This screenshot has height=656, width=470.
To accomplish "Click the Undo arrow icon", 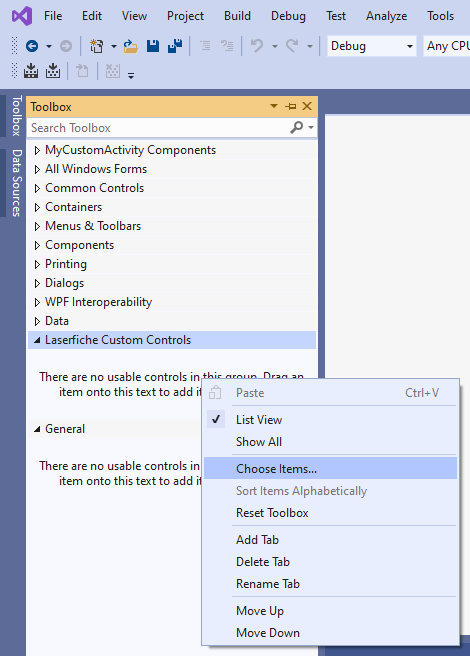I will pyautogui.click(x=257, y=46).
